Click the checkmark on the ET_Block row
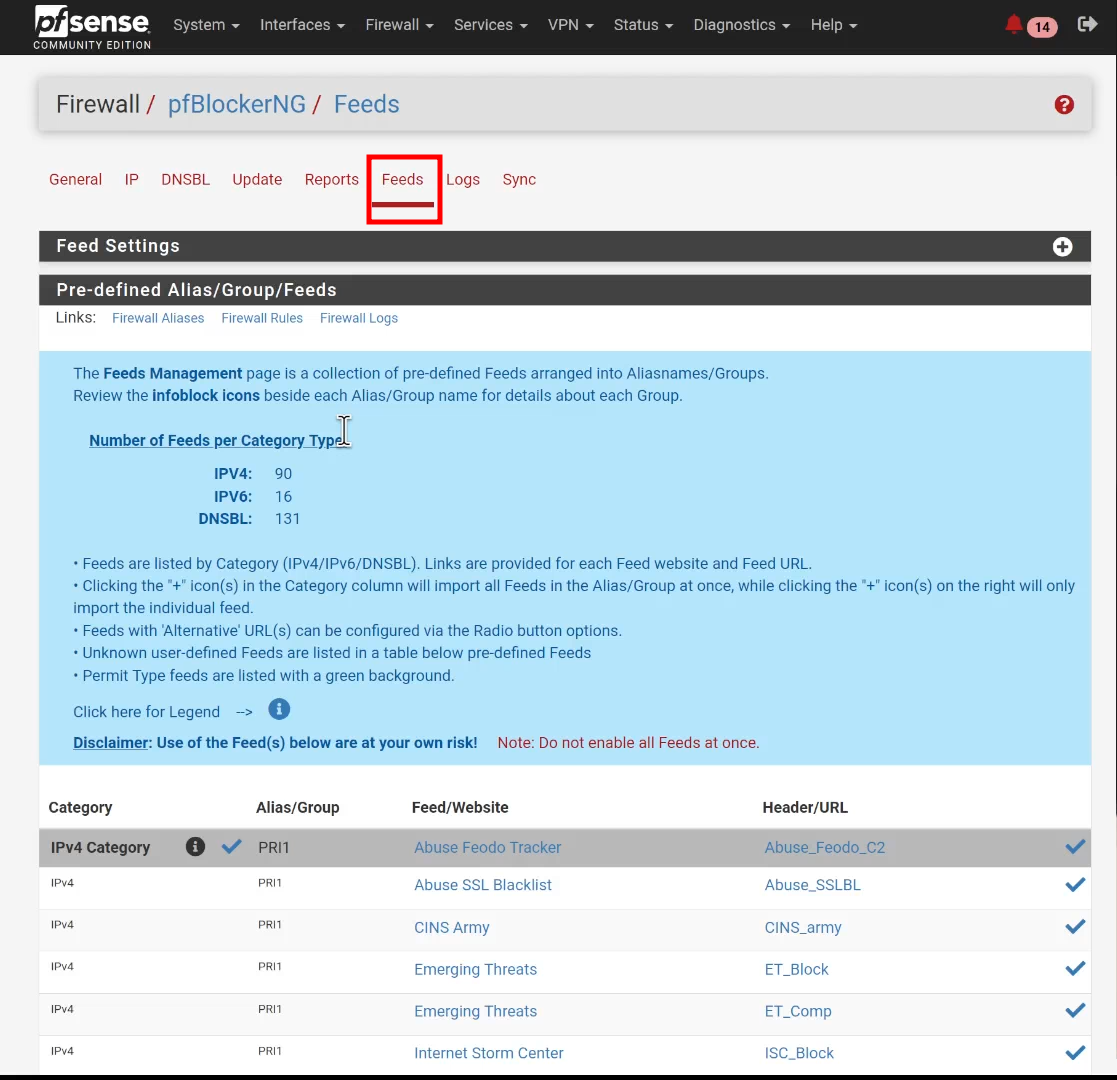 tap(1075, 969)
